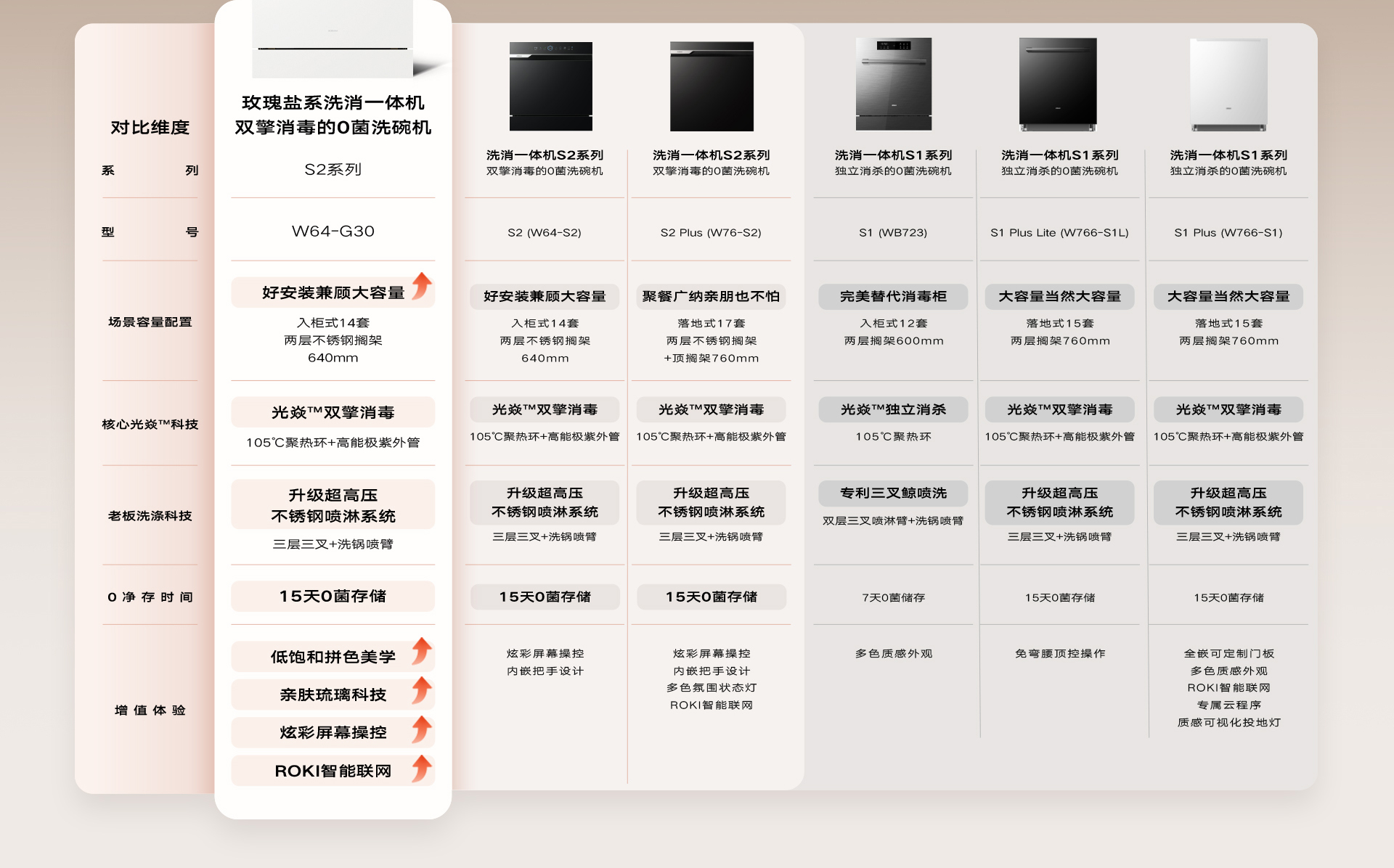The height and width of the screenshot is (868, 1394).
Task: Click the 玫瑰盐系洗消一体机 title
Action: click(x=333, y=103)
